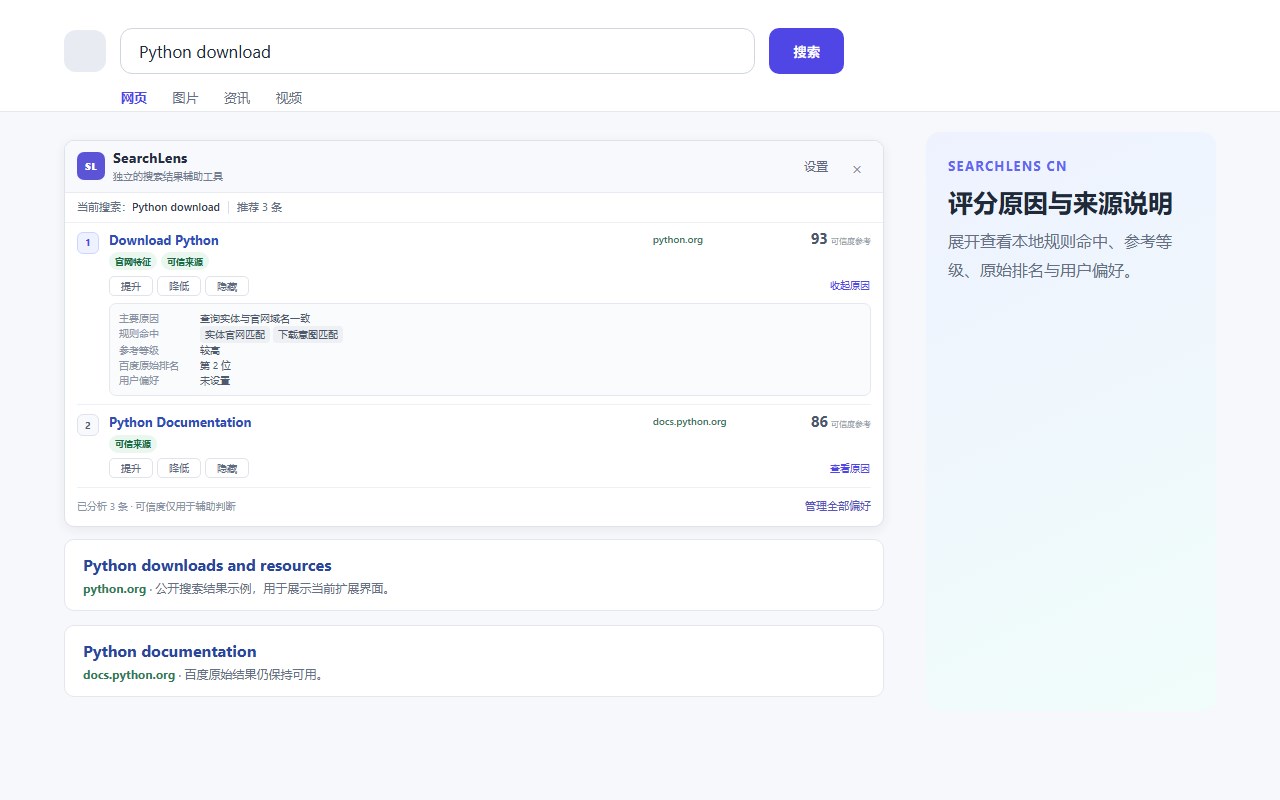Click the 86 credibility score
Screen dimensions: 1280x800
point(819,421)
